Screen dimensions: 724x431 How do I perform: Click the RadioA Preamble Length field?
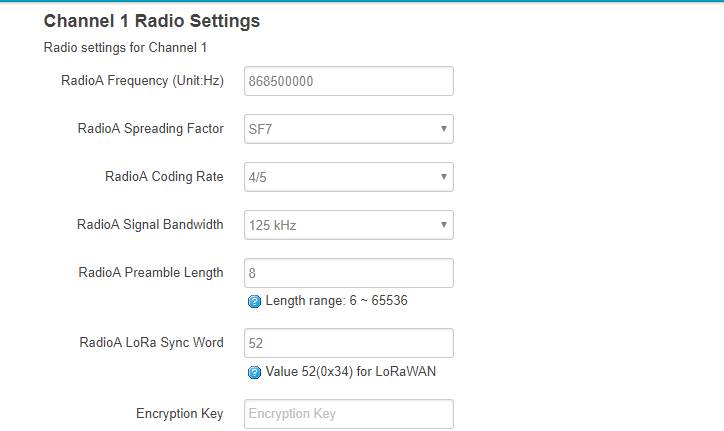(349, 273)
